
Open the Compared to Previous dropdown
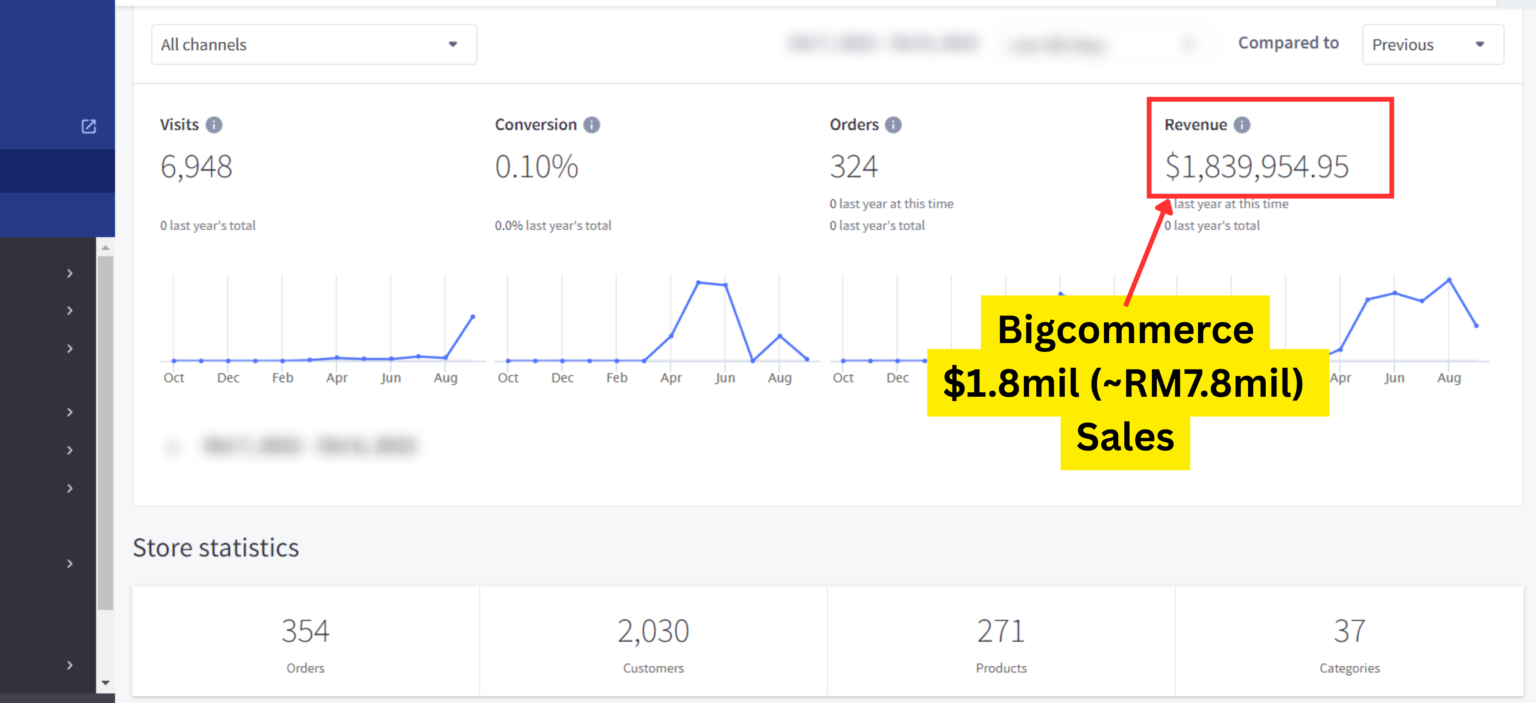pyautogui.click(x=1432, y=45)
